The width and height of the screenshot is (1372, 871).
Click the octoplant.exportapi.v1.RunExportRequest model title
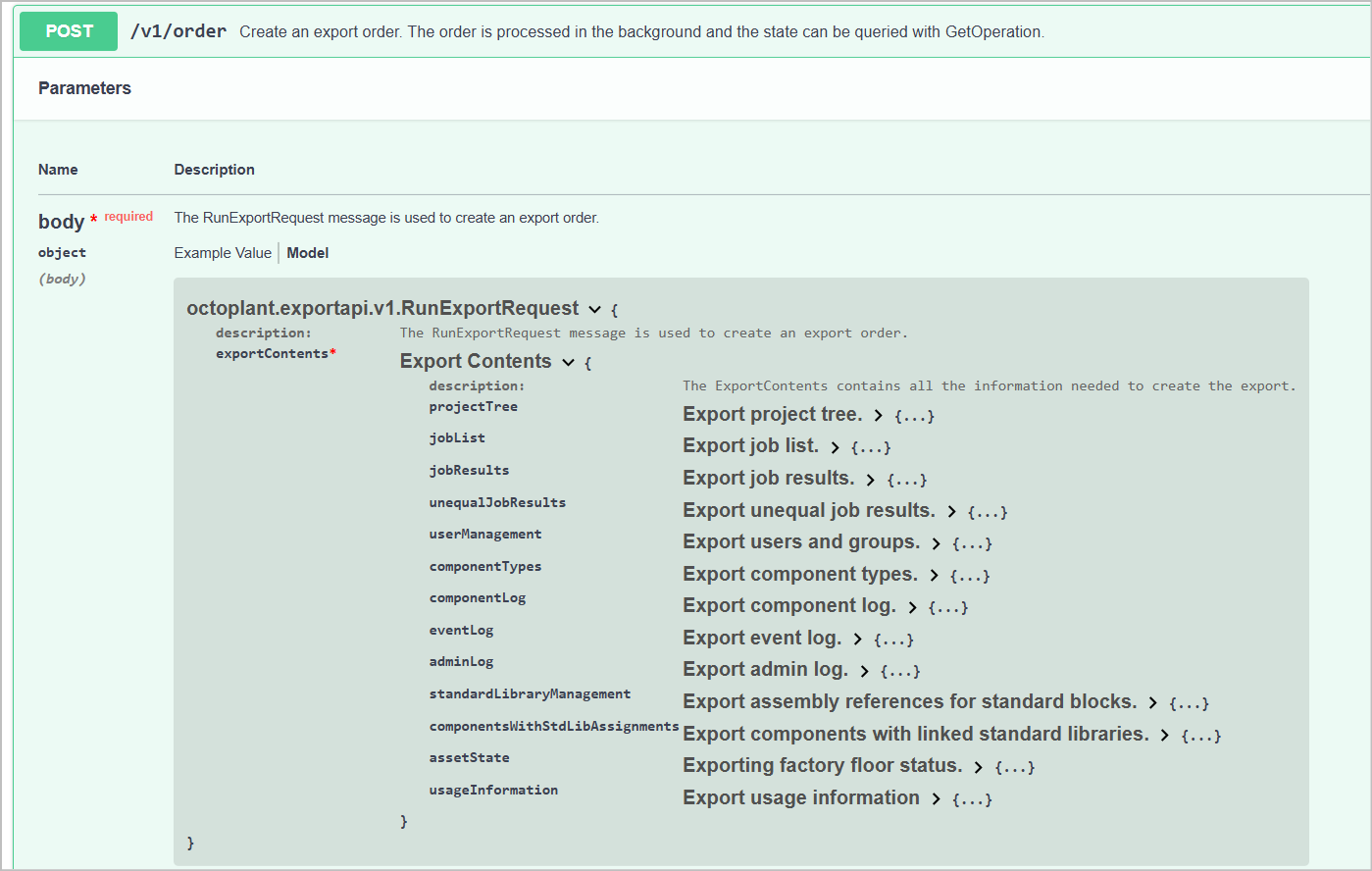pos(383,308)
